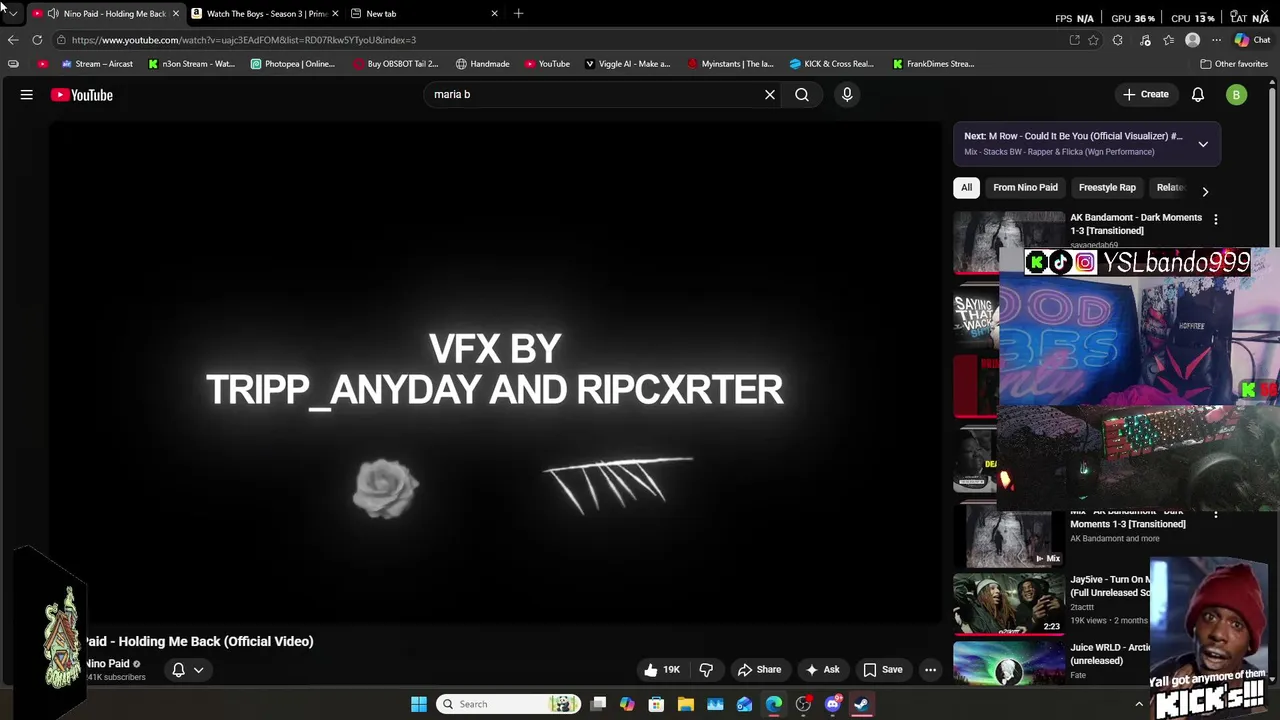
Task: Filter by Freestyle Rap chip
Action: pyautogui.click(x=1107, y=187)
